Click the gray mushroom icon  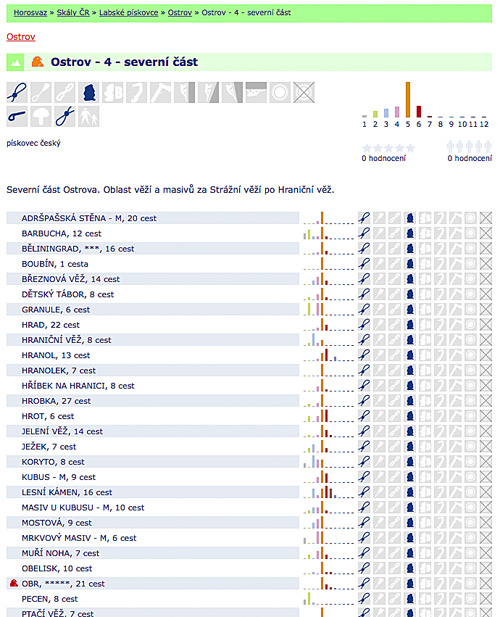pos(41,116)
